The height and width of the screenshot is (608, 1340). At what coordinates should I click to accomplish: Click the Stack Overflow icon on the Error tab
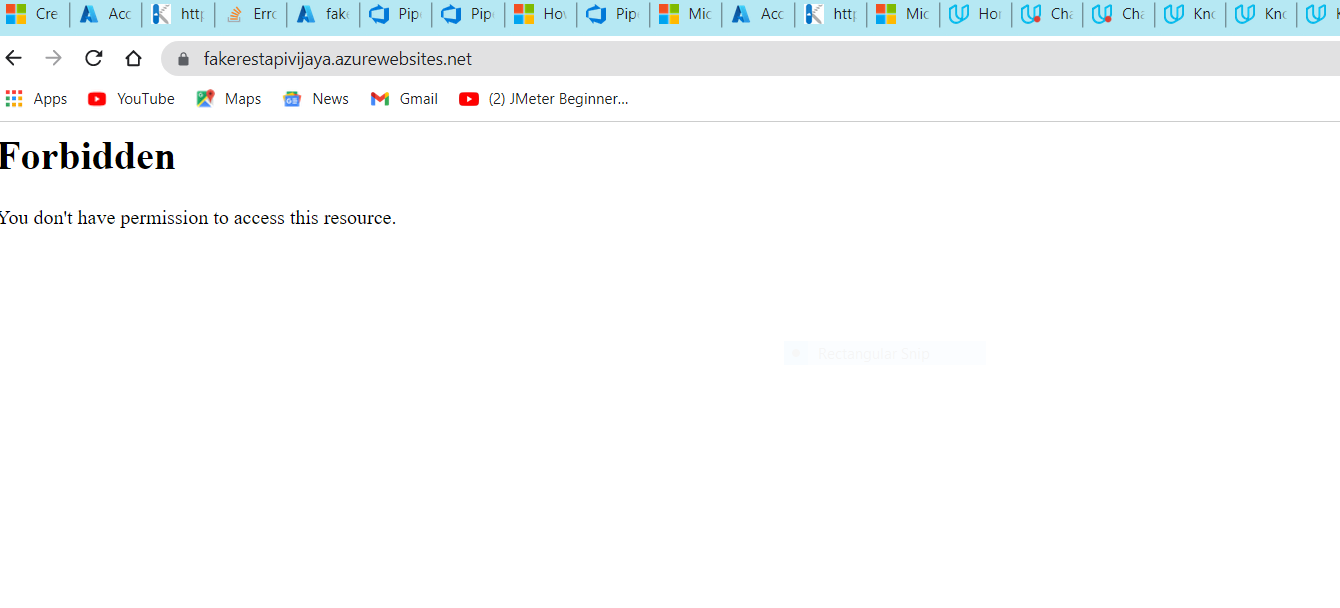click(232, 14)
